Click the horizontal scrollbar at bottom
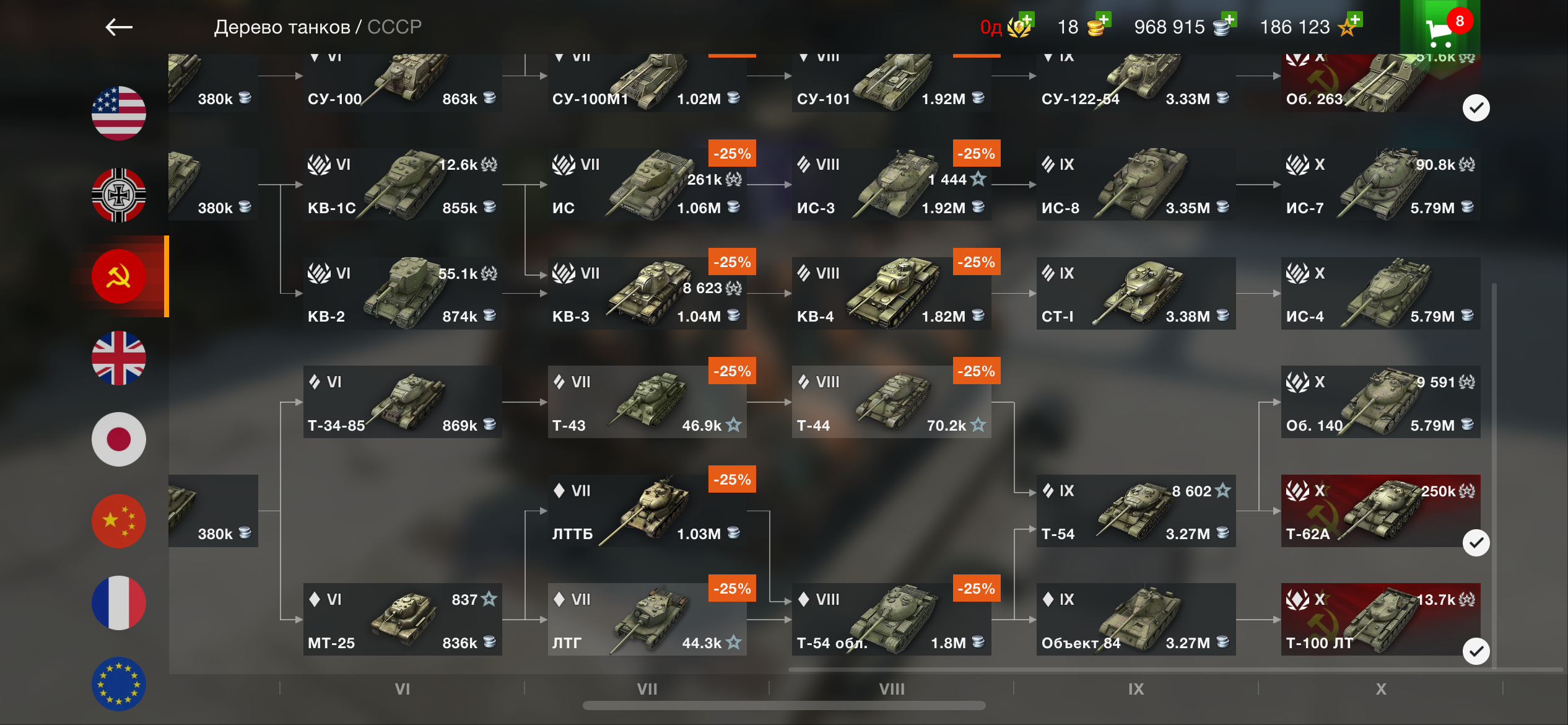The height and width of the screenshot is (725, 1568). [784, 706]
